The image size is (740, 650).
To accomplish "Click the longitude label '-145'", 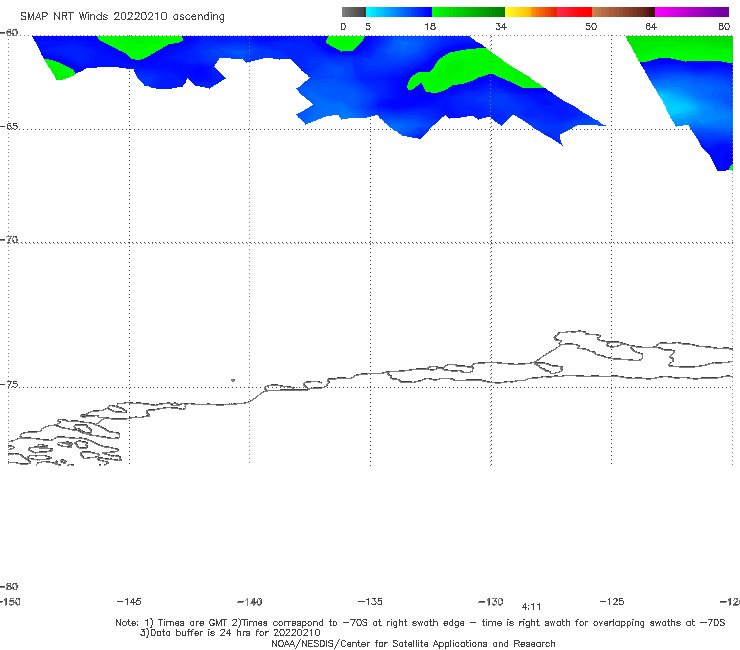I will [129, 602].
